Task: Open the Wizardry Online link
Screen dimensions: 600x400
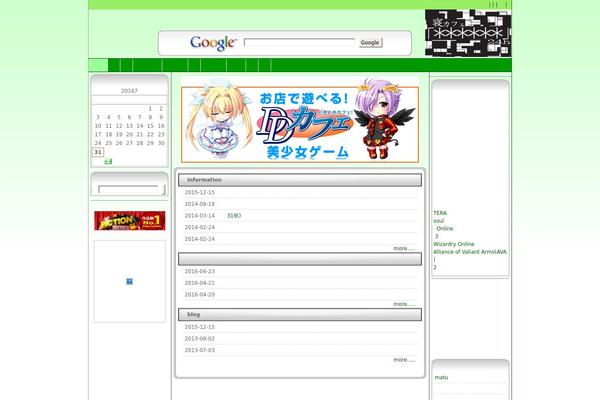Action: (x=453, y=244)
